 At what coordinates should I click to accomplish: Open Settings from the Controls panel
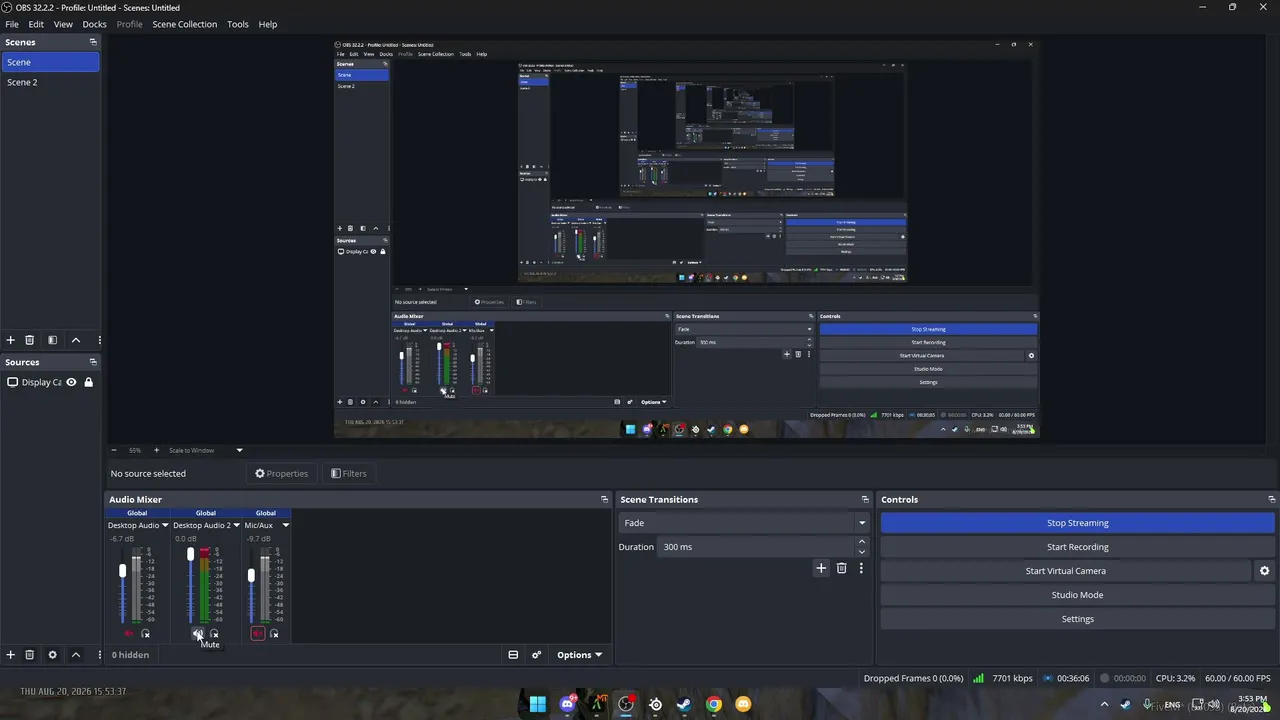click(x=1078, y=619)
